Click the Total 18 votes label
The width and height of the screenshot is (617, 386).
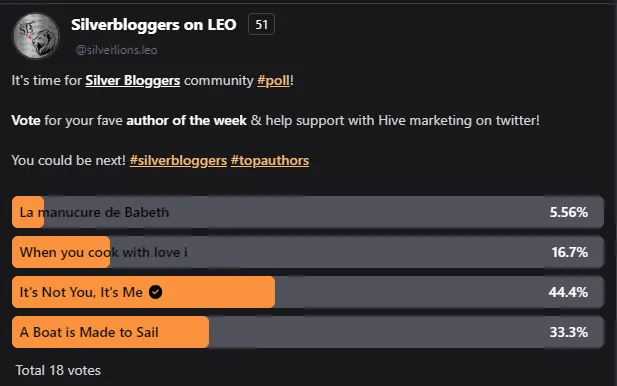click(x=58, y=370)
